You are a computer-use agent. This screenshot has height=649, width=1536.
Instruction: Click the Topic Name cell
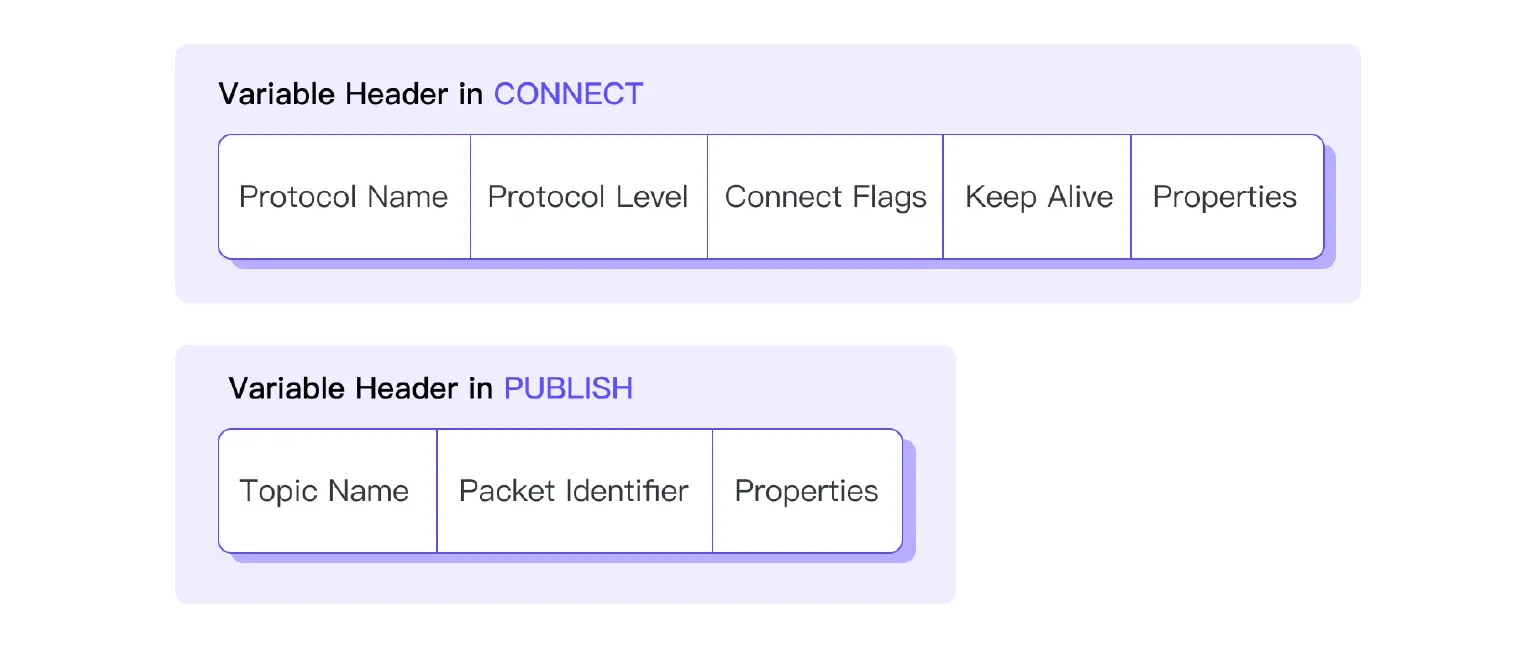[x=324, y=491]
